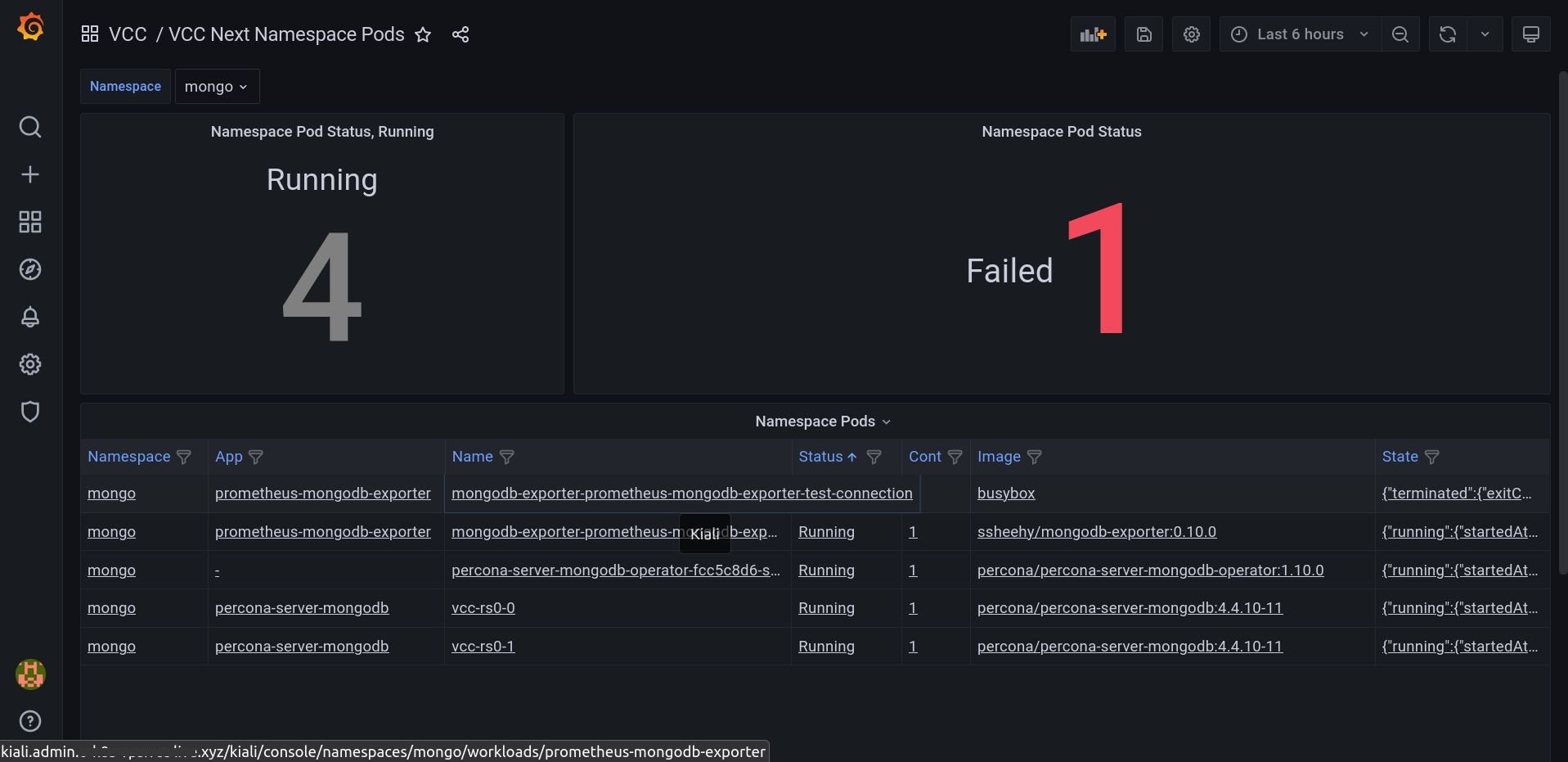Open the user profile avatar
Viewport: 1568px width, 762px height.
[x=30, y=674]
